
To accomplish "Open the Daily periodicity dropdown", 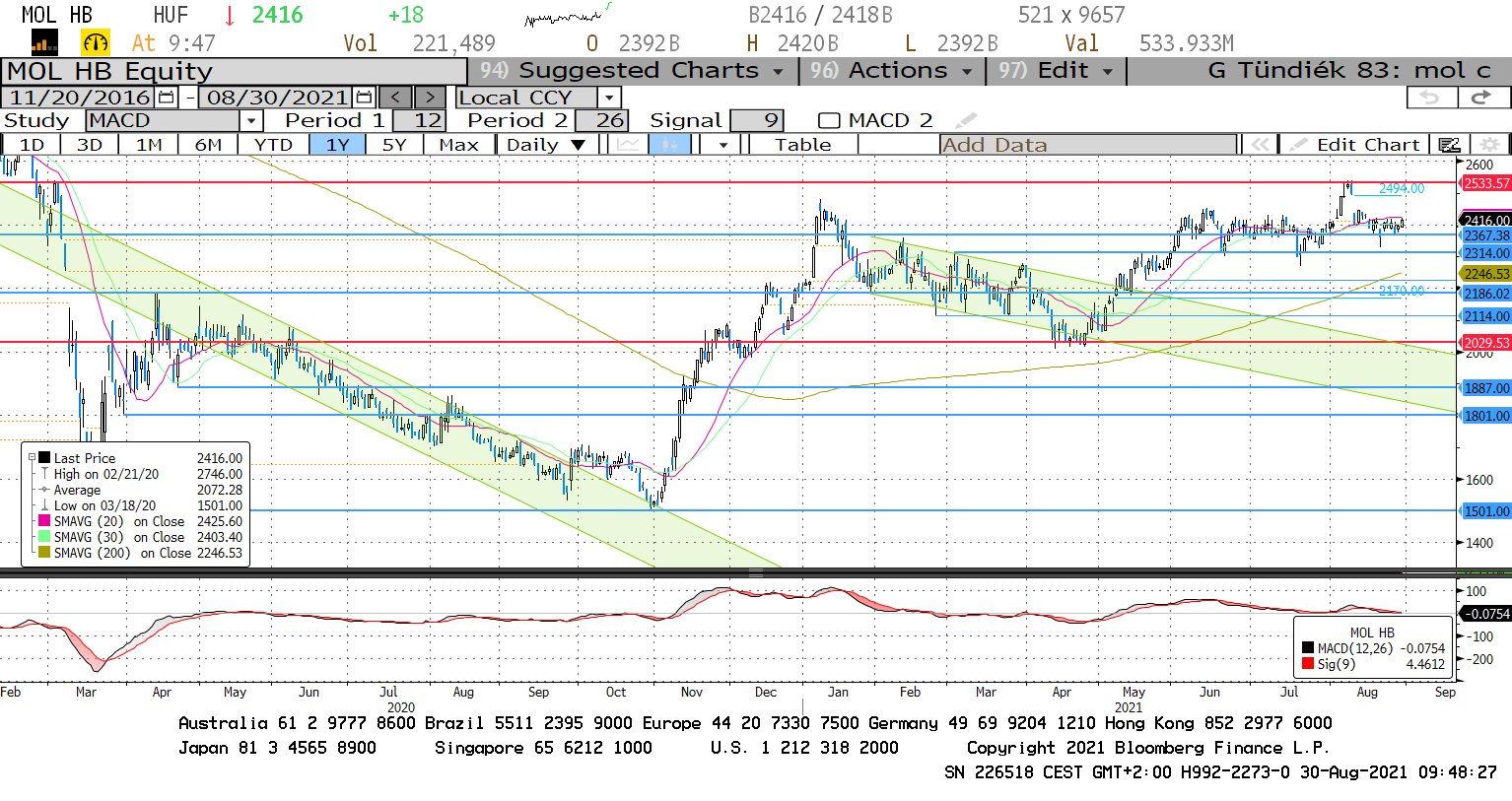I will click(x=546, y=145).
